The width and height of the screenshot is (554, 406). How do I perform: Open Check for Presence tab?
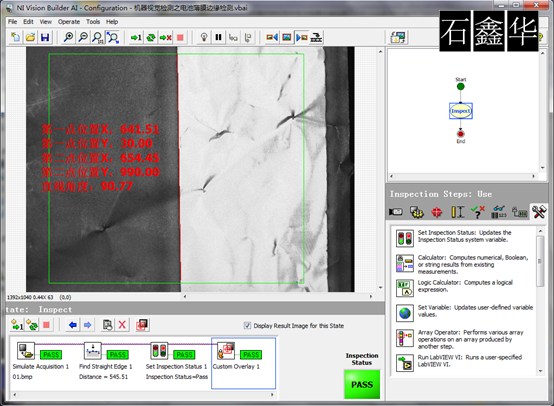click(478, 212)
